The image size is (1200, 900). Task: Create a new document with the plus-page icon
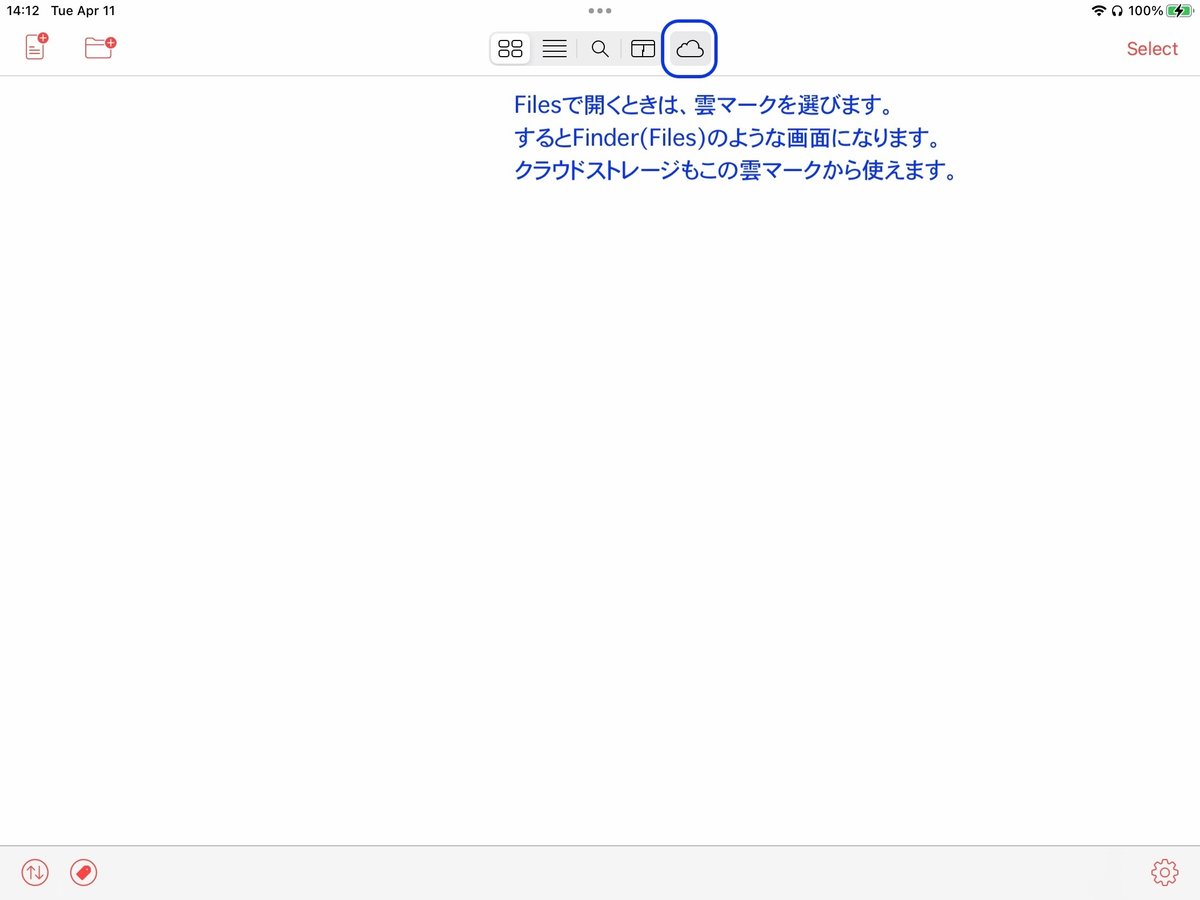point(37,47)
